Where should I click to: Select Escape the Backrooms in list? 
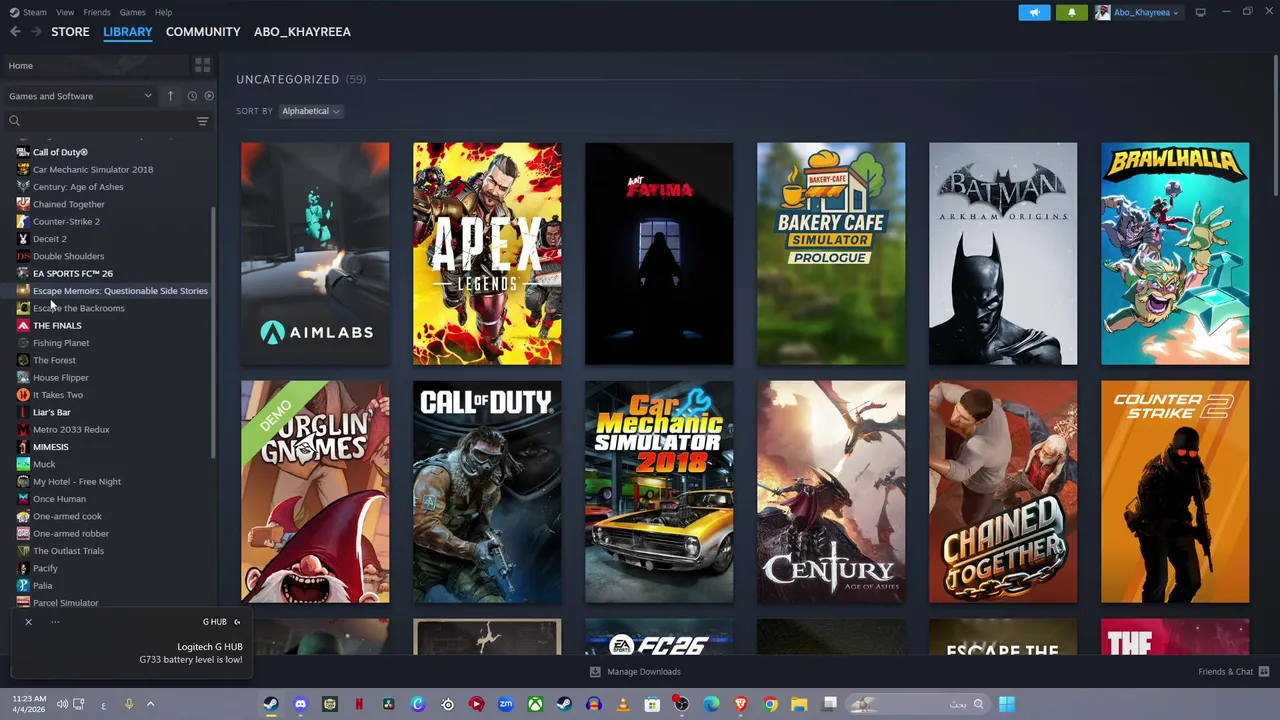[78, 308]
